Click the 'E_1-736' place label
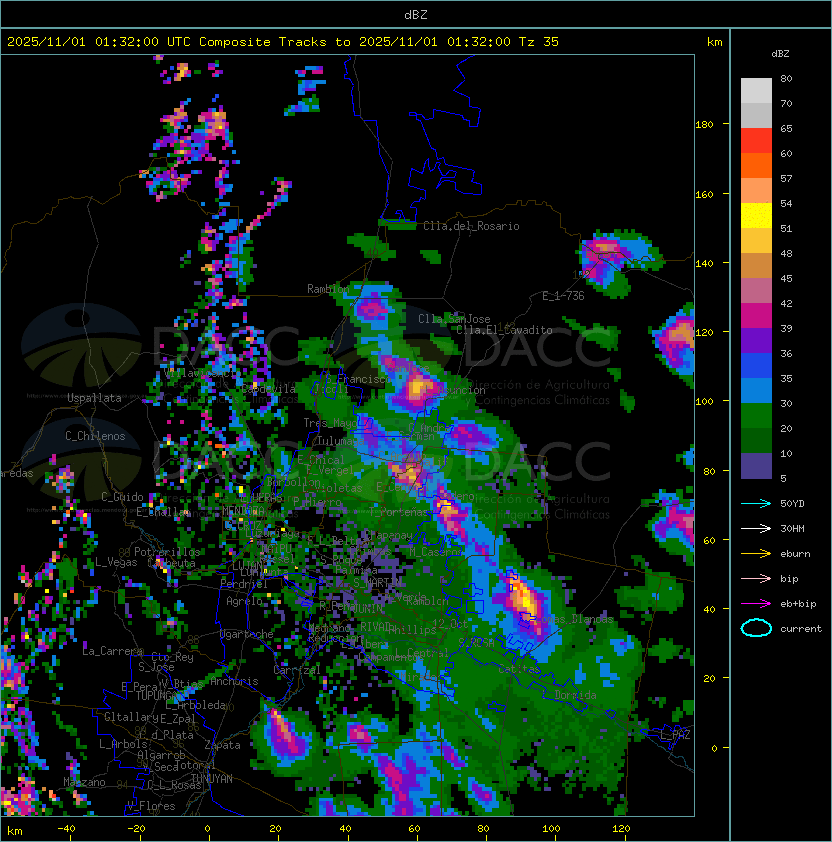 point(563,296)
